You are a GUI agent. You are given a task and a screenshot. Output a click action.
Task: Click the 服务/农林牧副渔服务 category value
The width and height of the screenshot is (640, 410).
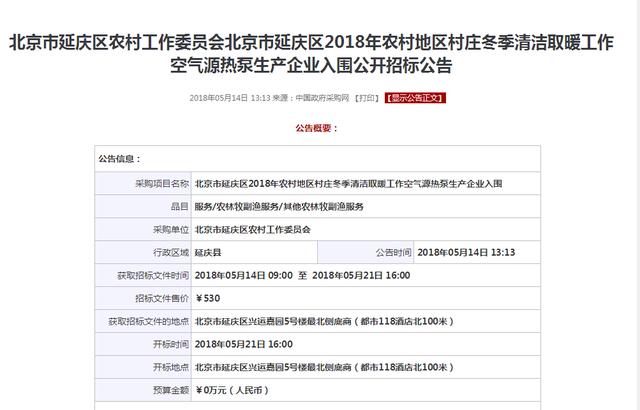click(279, 206)
